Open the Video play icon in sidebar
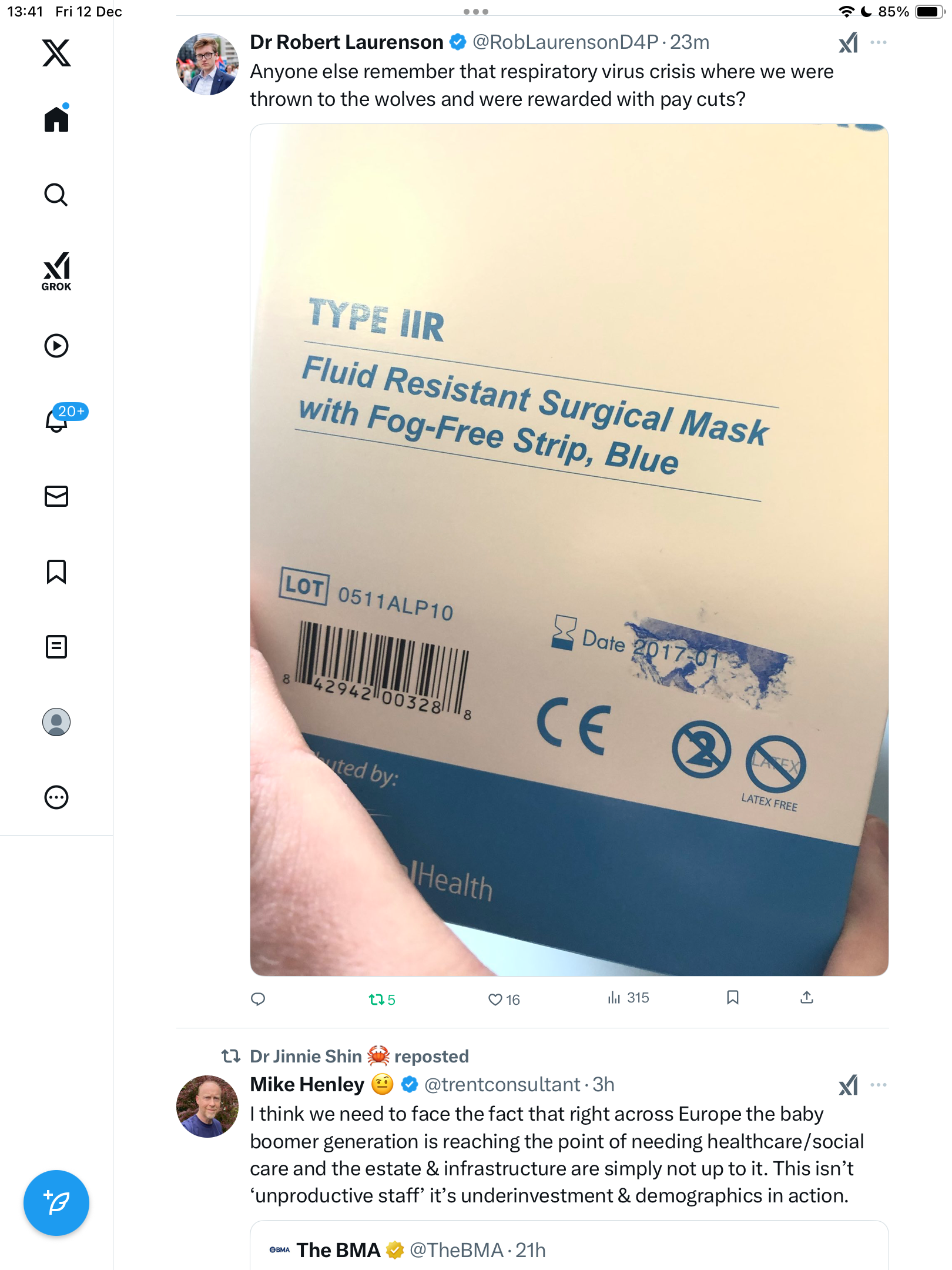The width and height of the screenshot is (952, 1270). click(56, 346)
